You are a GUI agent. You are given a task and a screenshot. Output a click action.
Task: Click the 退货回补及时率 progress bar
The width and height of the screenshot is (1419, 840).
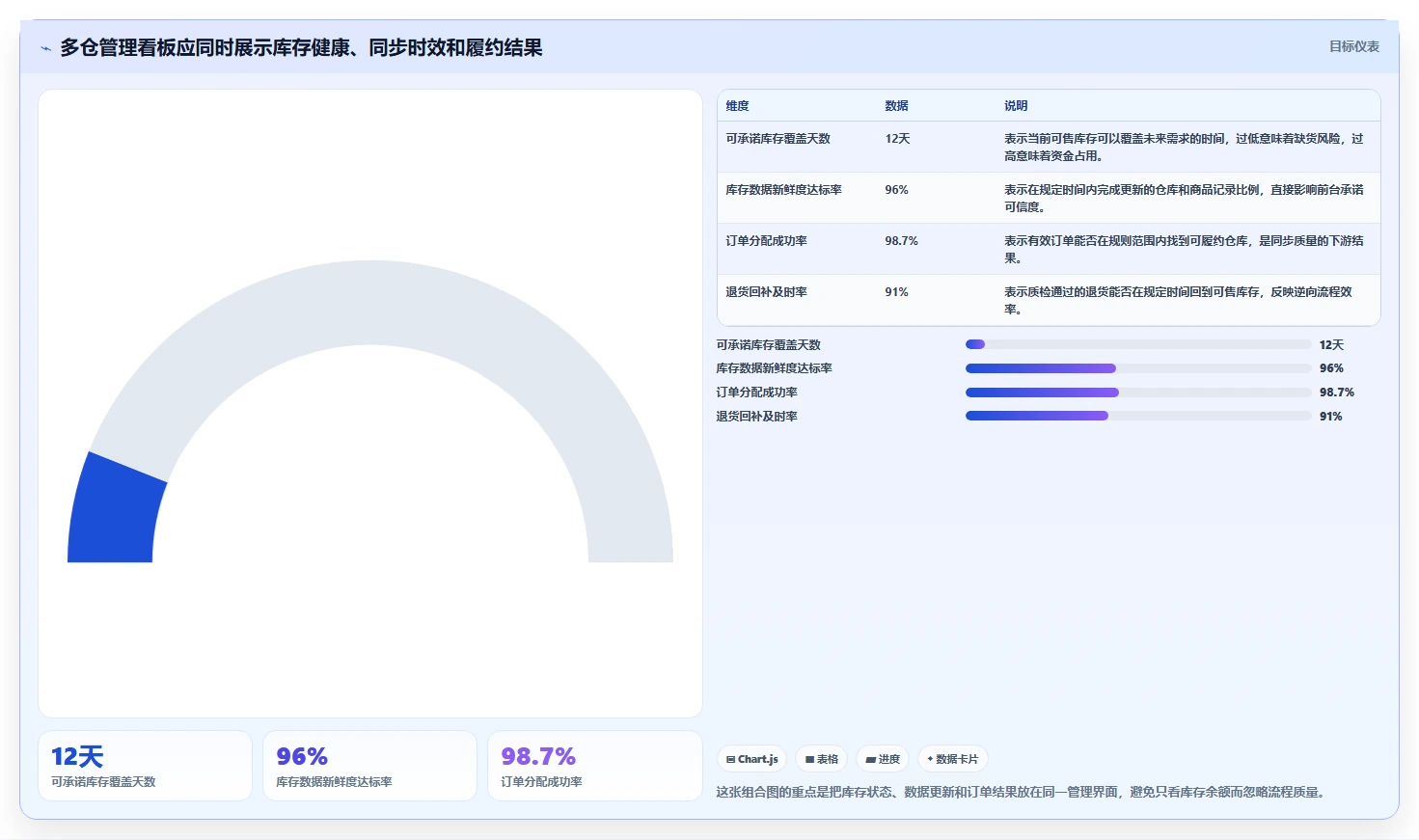coord(1138,417)
